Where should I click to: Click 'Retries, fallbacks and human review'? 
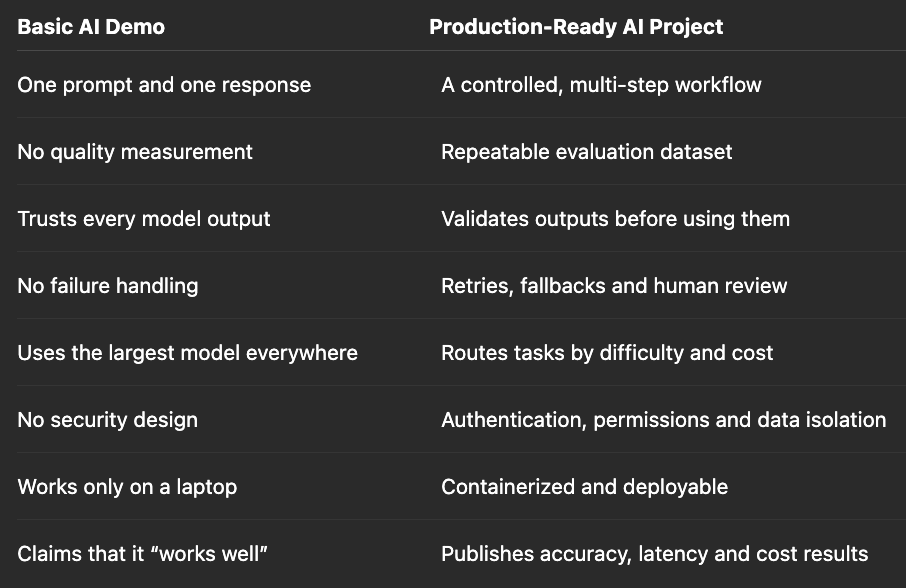coord(614,286)
